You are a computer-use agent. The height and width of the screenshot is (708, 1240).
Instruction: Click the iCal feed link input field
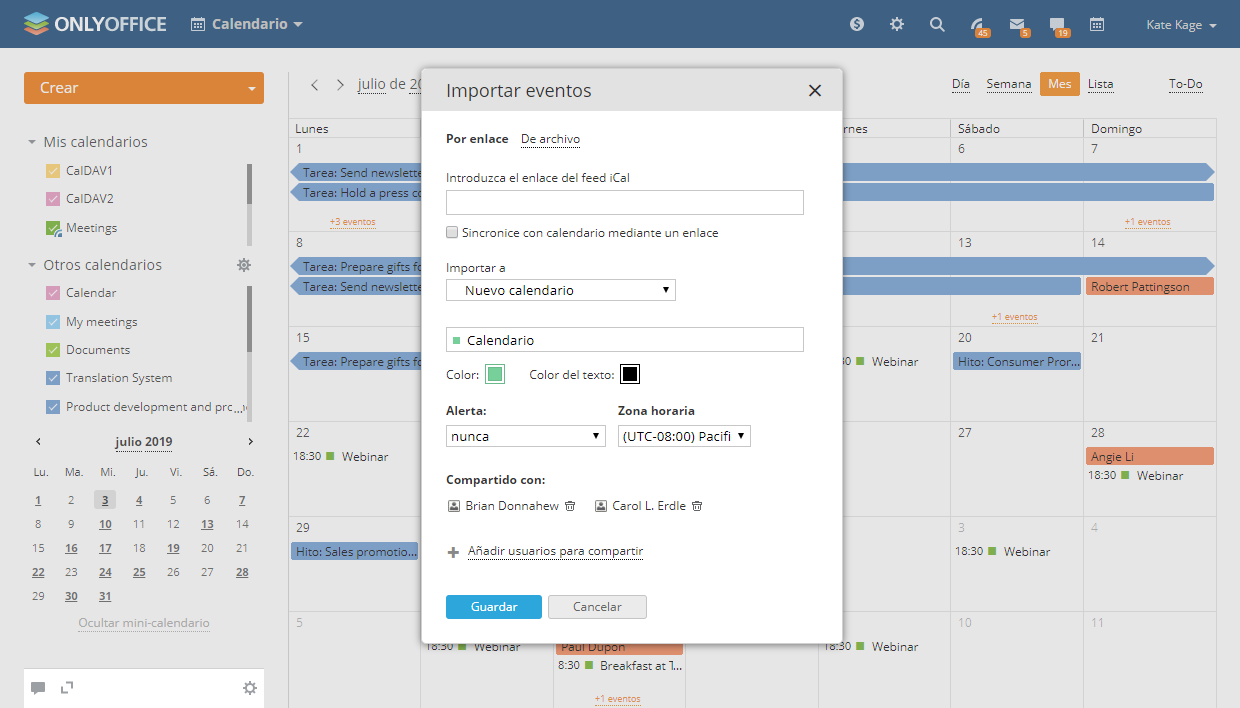click(x=624, y=203)
